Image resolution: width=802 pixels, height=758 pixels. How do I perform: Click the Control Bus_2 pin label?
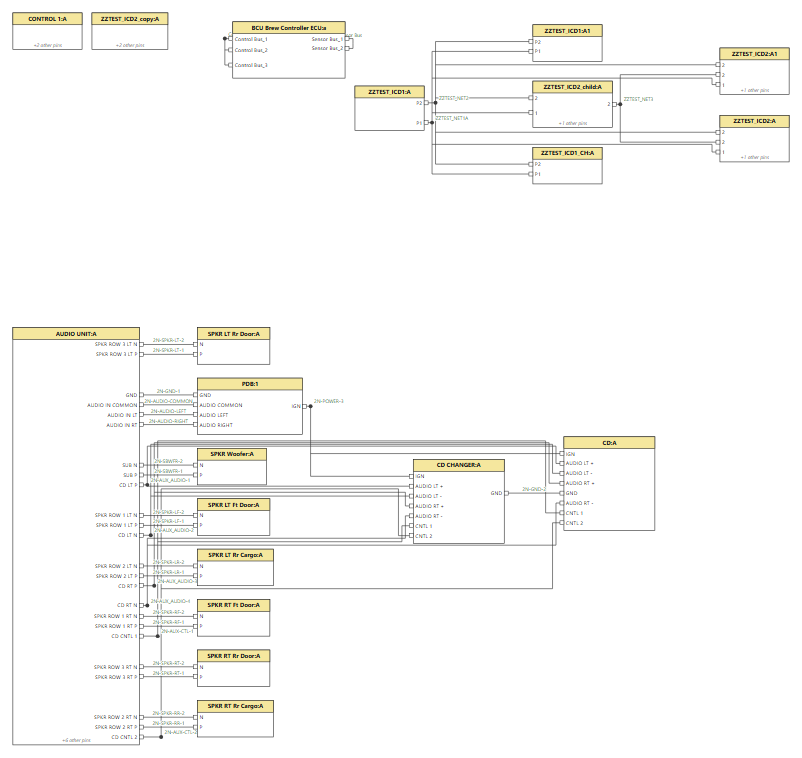point(251,50)
